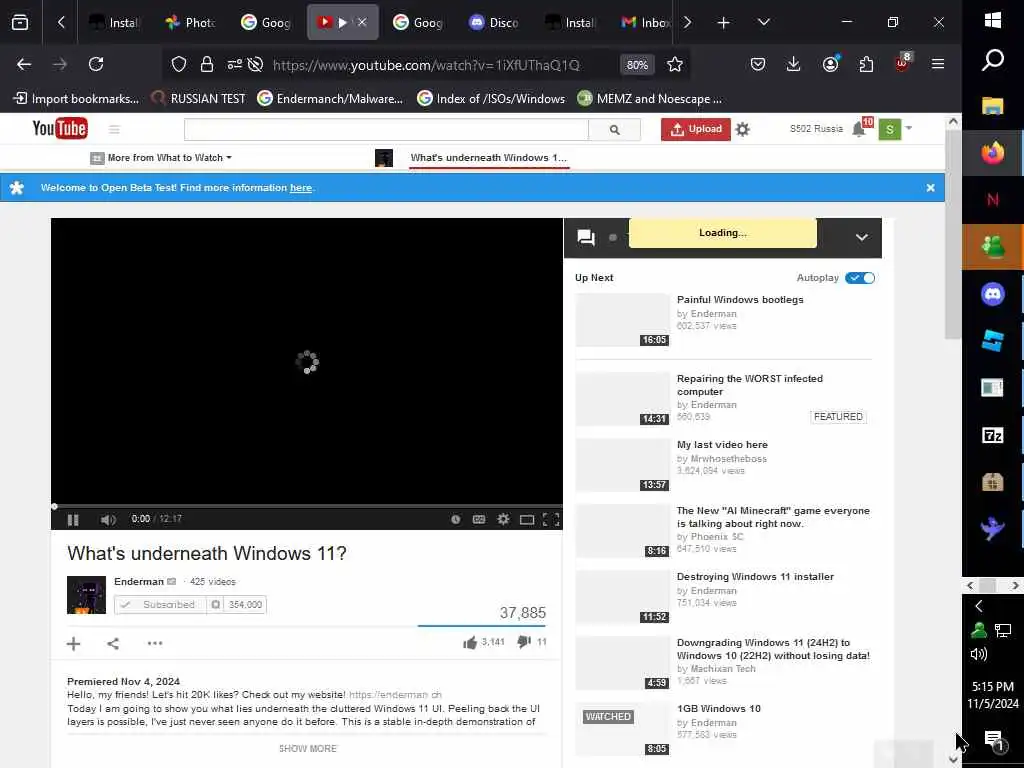Open the Enderman channel name link
The image size is (1024, 768).
pos(138,581)
